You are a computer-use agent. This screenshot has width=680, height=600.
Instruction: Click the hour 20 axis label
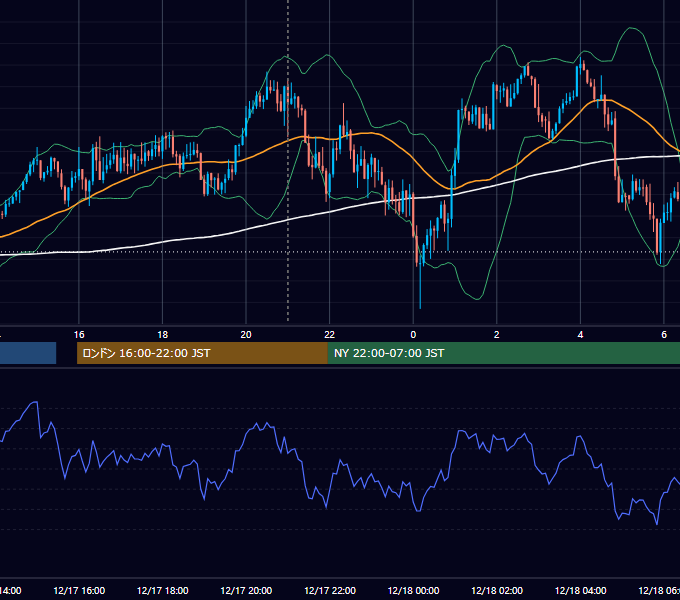coord(246,335)
